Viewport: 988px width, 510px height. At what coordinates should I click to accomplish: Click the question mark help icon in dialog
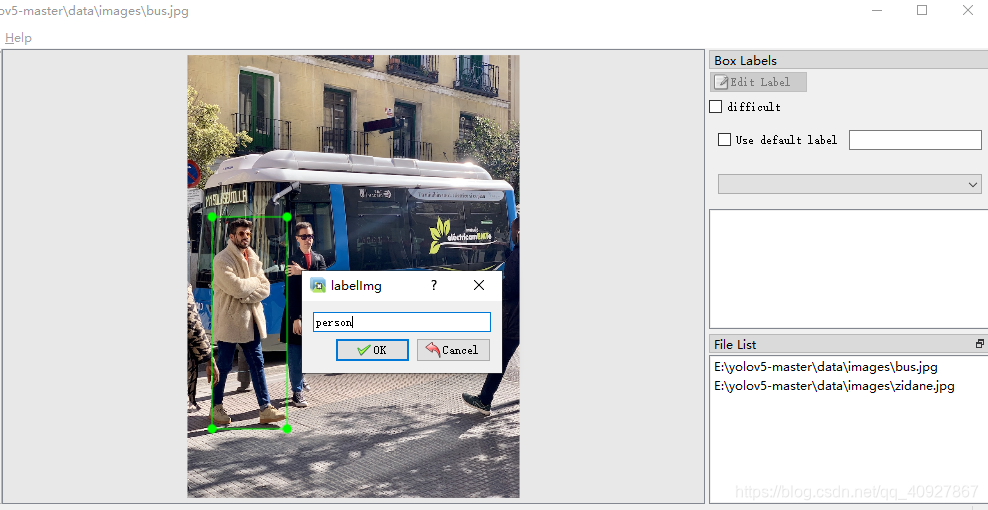pyautogui.click(x=434, y=286)
